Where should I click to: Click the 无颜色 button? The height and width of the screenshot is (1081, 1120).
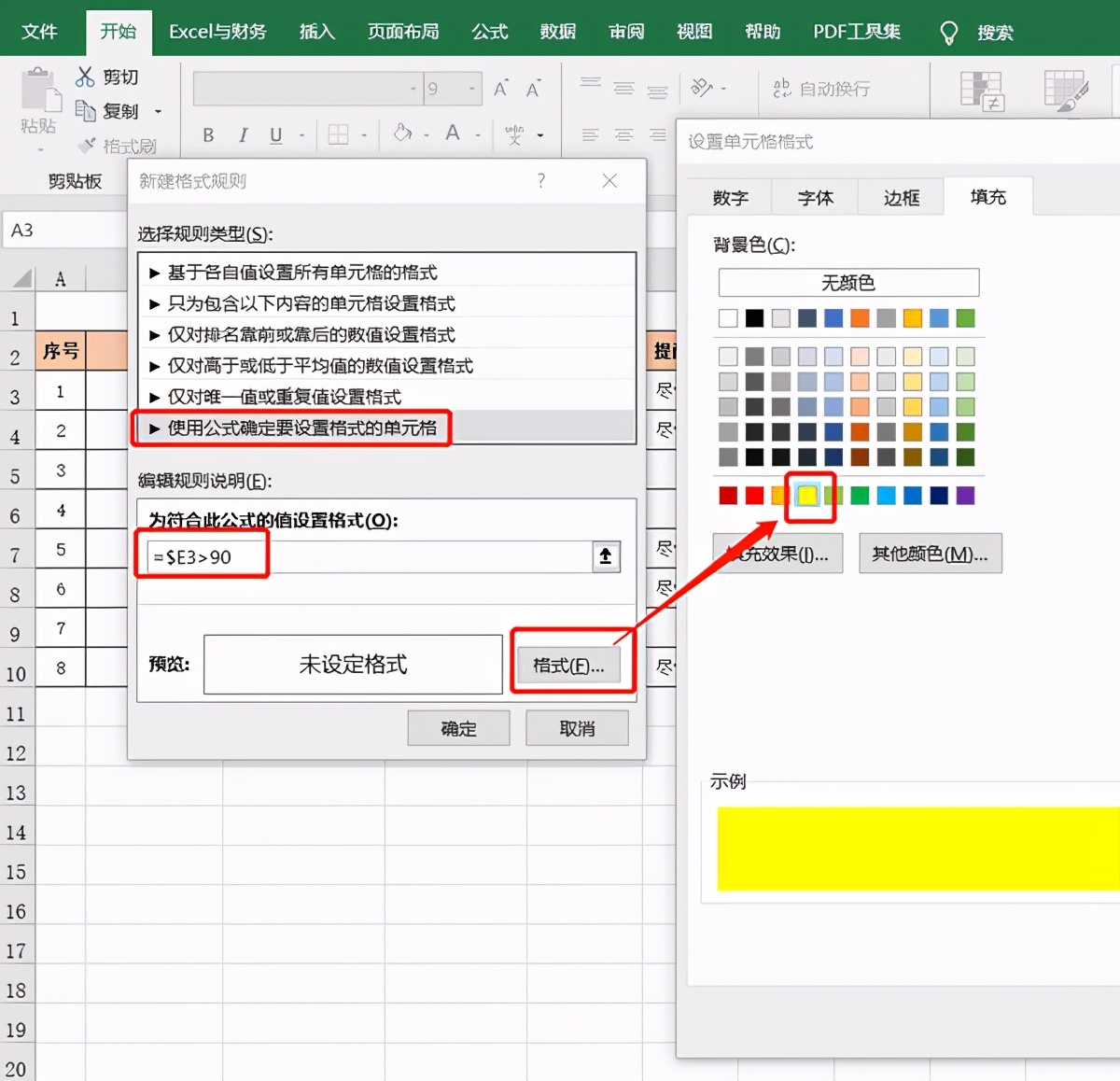pos(848,282)
